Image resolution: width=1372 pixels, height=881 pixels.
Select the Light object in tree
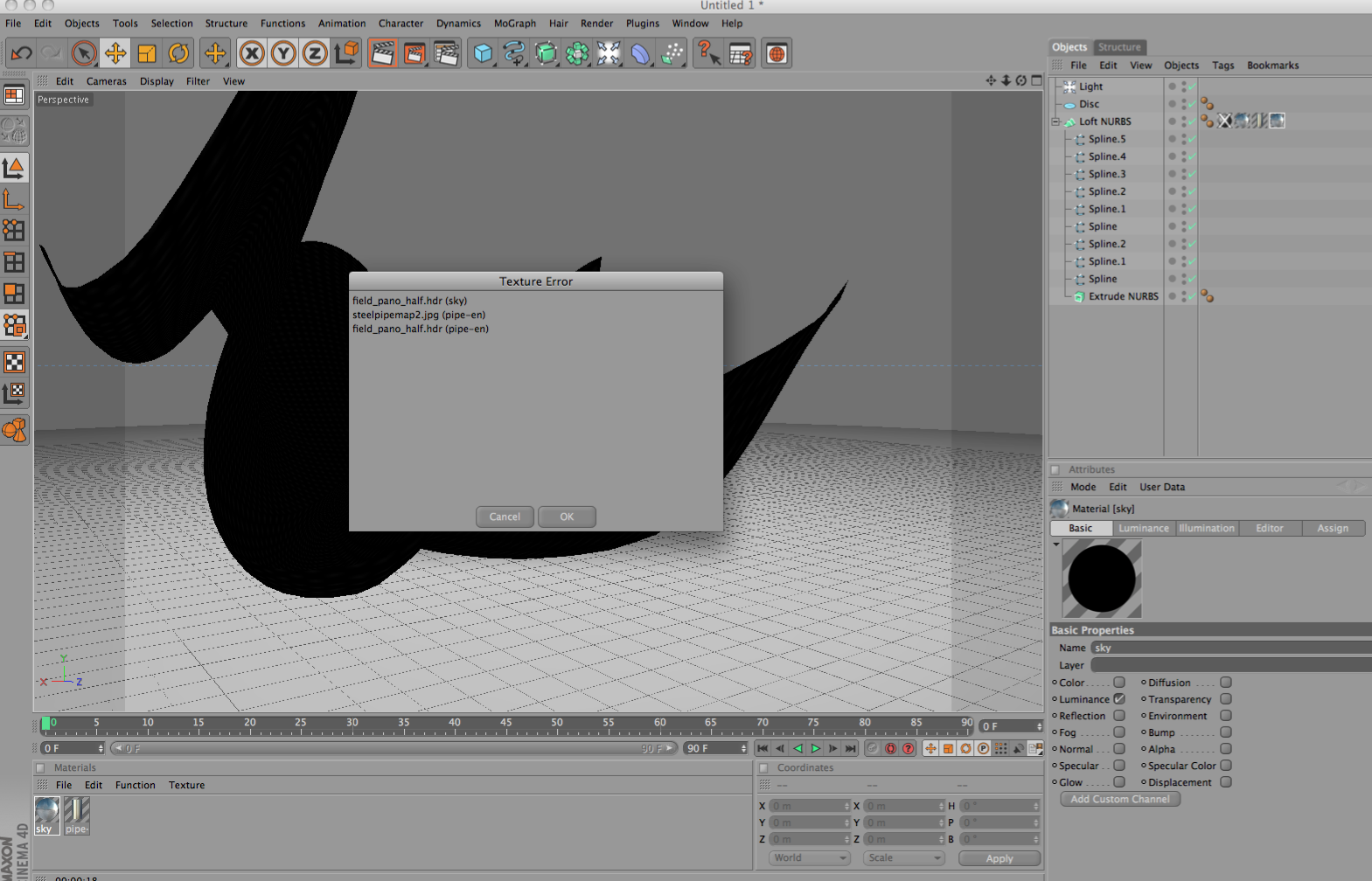pos(1090,87)
